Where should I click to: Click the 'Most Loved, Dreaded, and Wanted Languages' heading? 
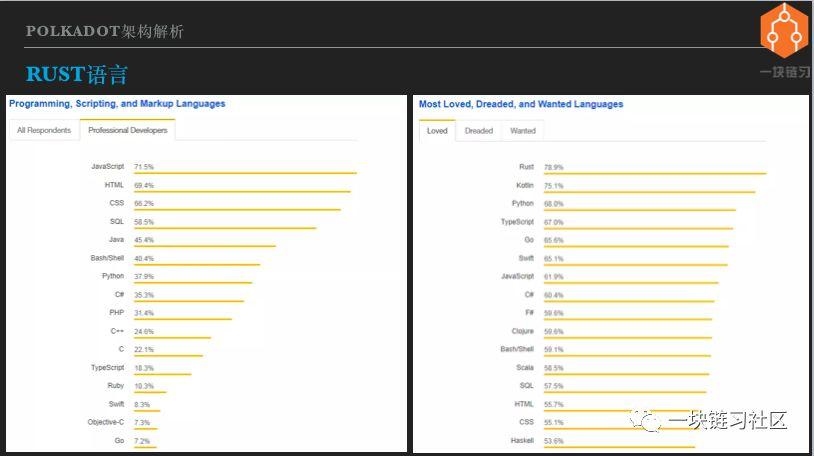coord(521,104)
